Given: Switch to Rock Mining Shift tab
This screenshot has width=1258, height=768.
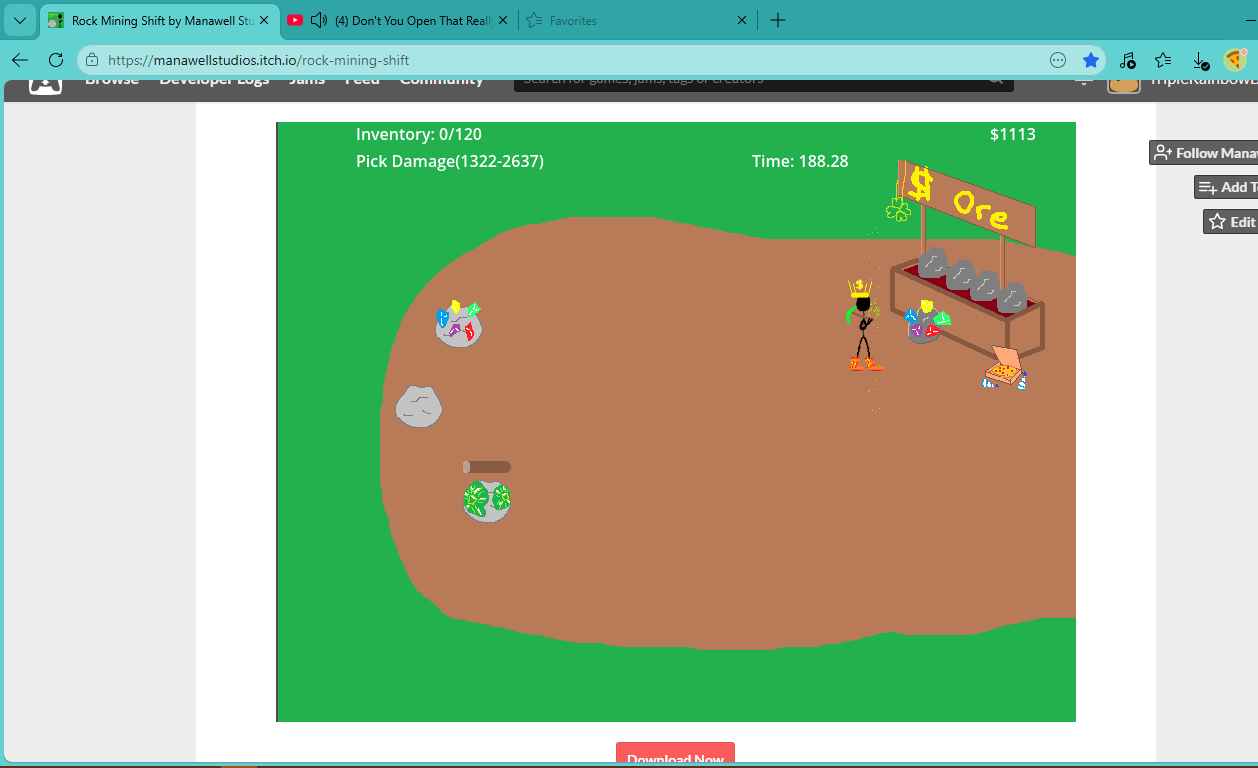Looking at the screenshot, I should point(160,20).
